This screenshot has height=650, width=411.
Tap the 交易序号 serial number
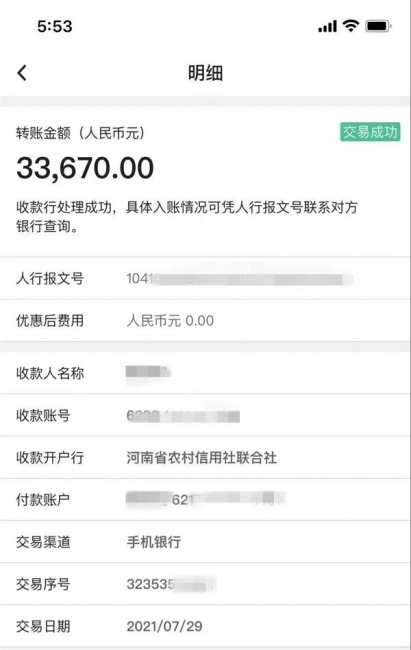[171, 584]
